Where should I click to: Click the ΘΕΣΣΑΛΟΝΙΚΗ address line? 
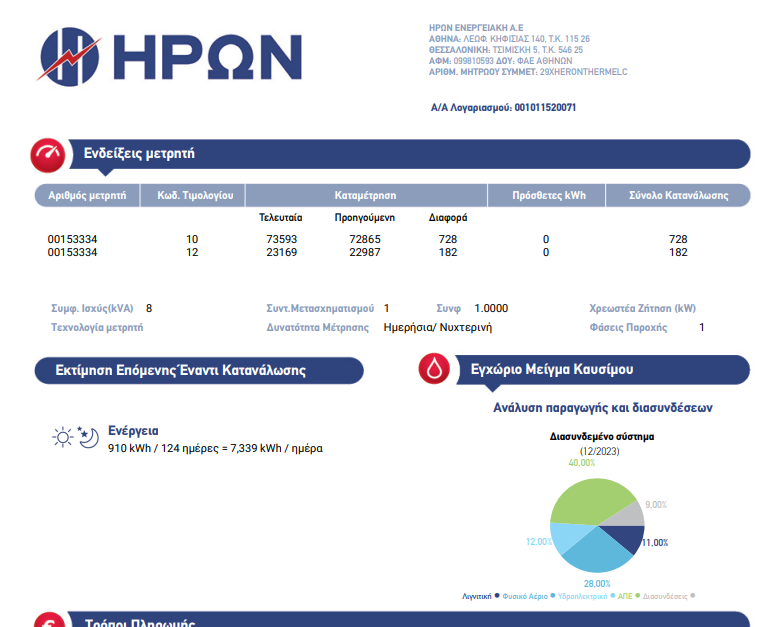coord(506,50)
